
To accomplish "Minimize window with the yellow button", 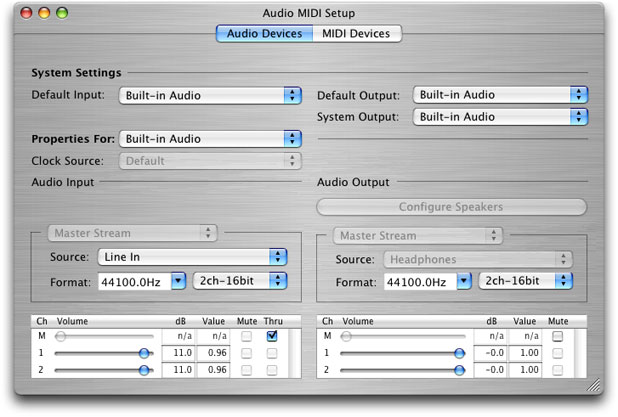I will point(44,13).
